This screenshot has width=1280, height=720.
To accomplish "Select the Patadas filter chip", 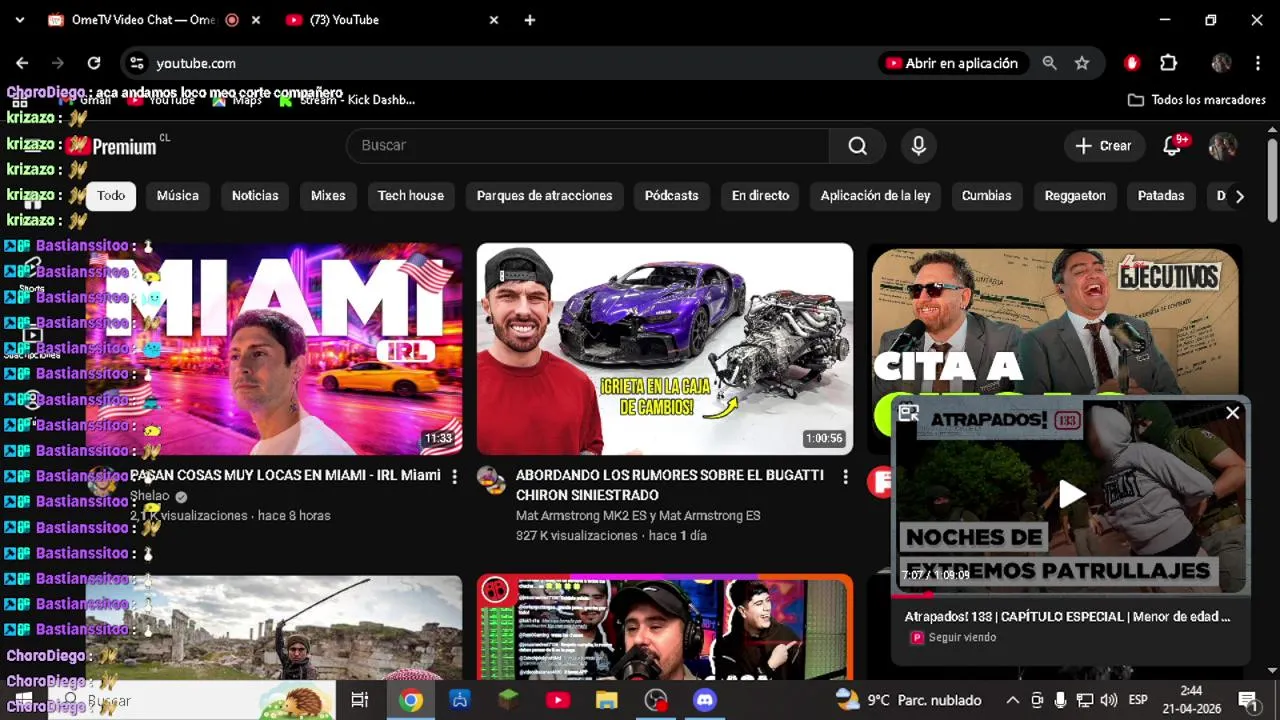I will pyautogui.click(x=1161, y=196).
